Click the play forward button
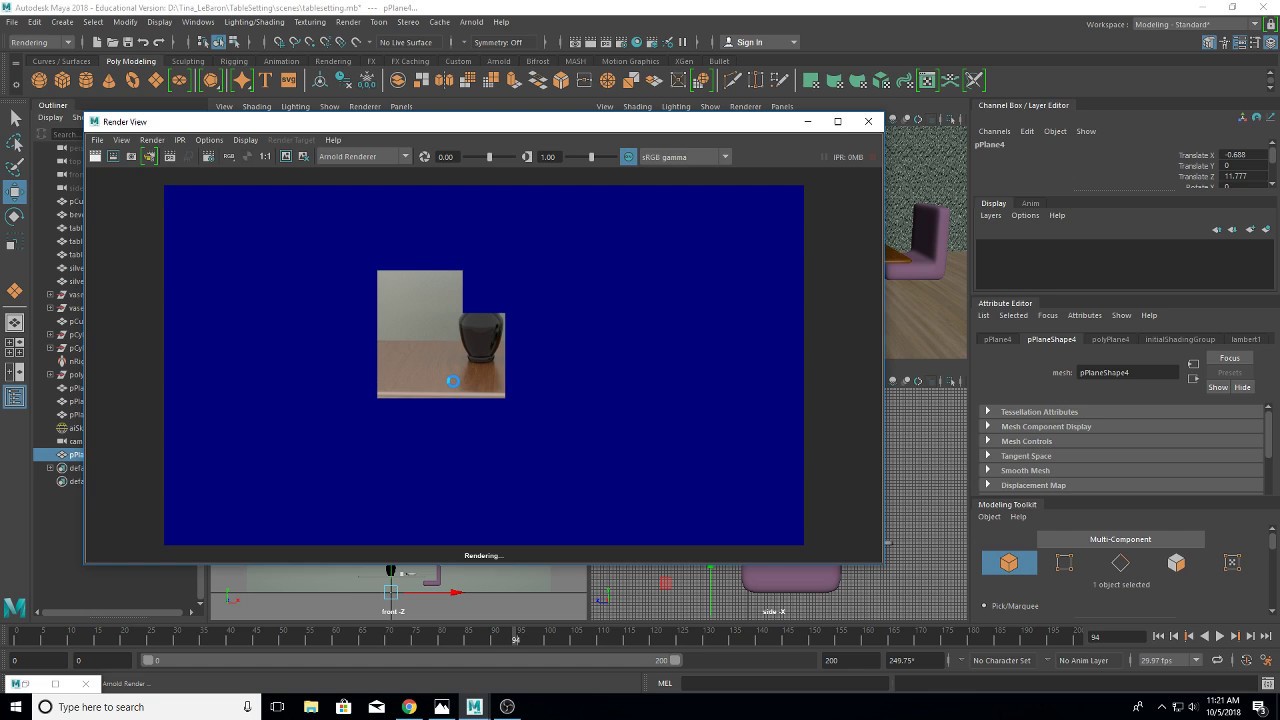Image resolution: width=1280 pixels, height=720 pixels. 1219,636
